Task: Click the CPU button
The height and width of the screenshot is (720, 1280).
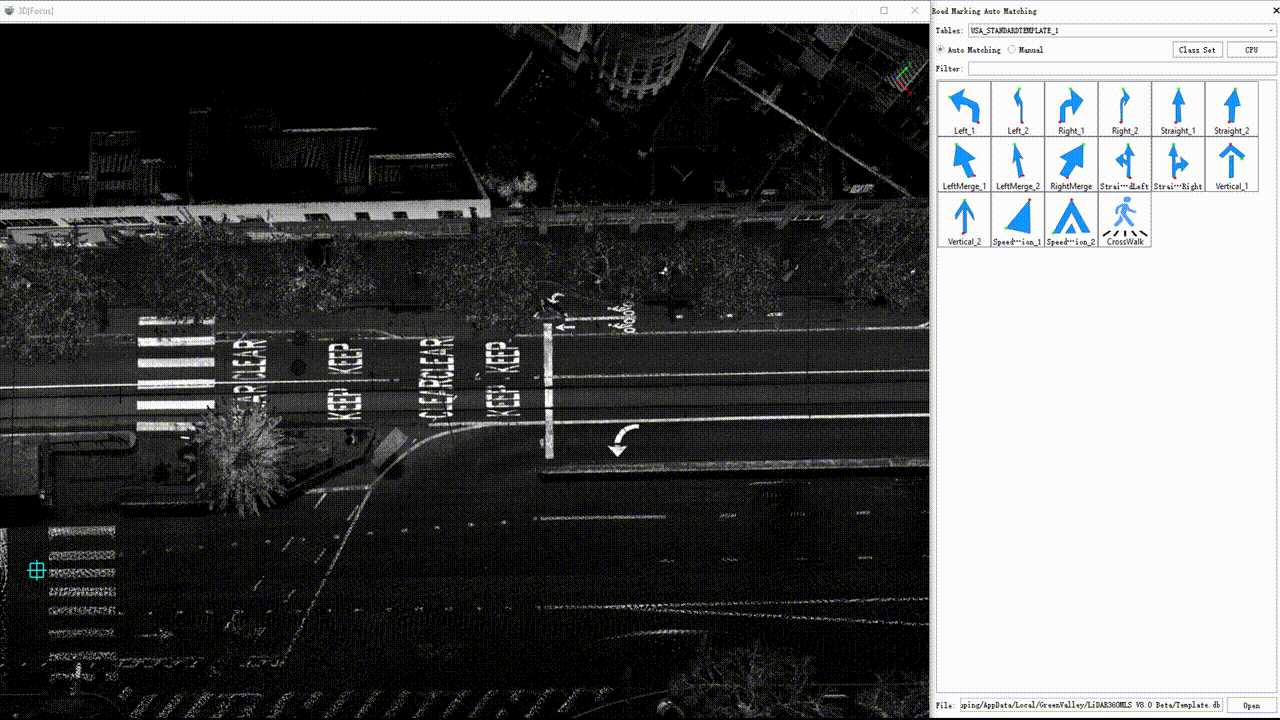Action: [x=1251, y=50]
